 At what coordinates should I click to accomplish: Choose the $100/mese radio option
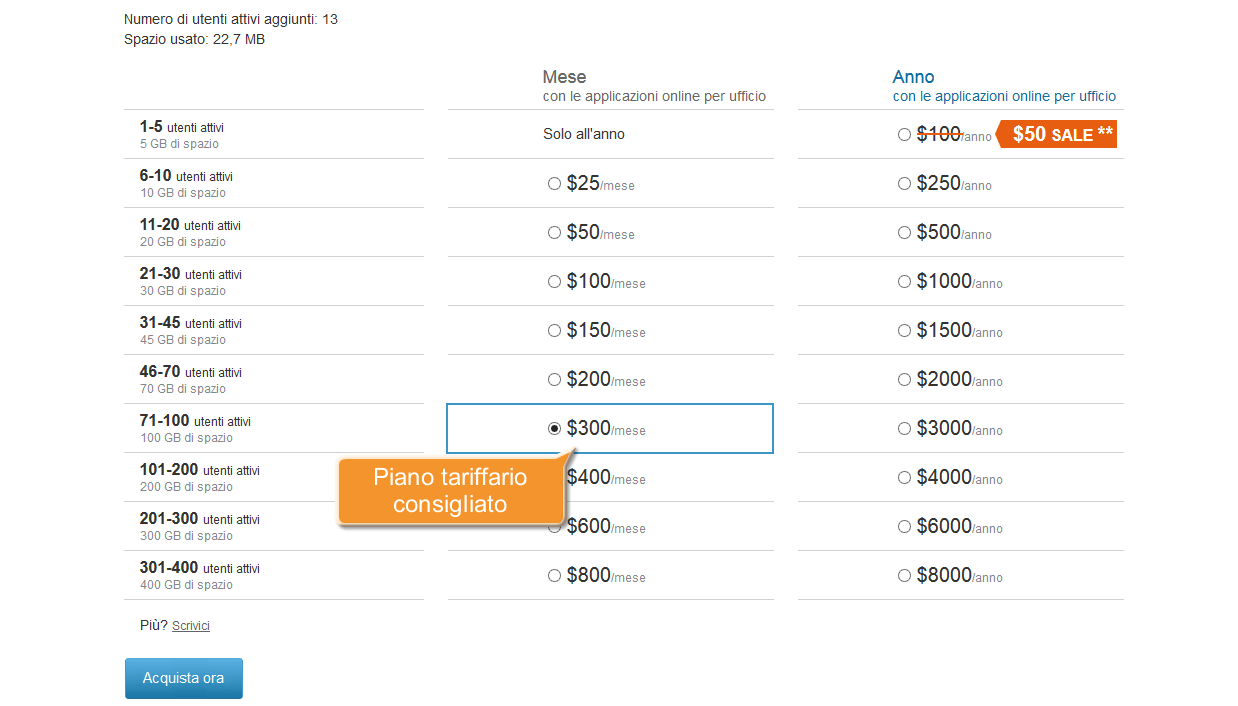point(554,281)
